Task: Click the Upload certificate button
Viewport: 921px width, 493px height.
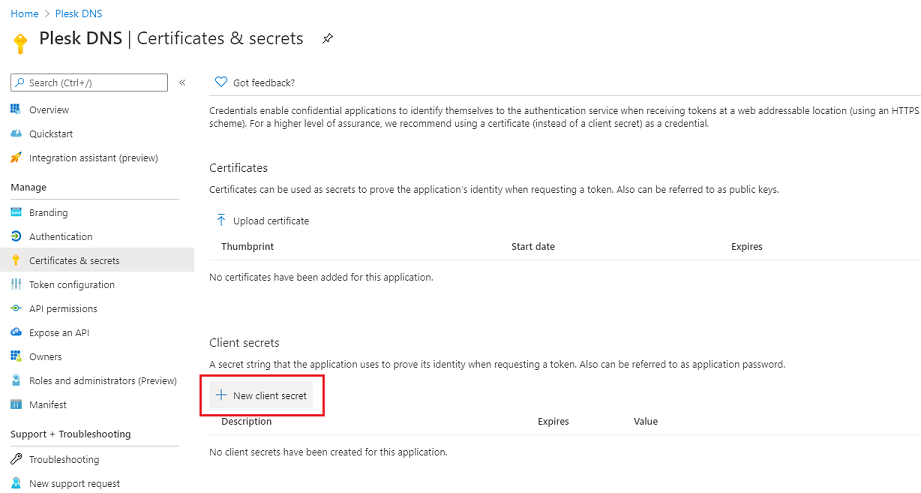Action: click(263, 220)
